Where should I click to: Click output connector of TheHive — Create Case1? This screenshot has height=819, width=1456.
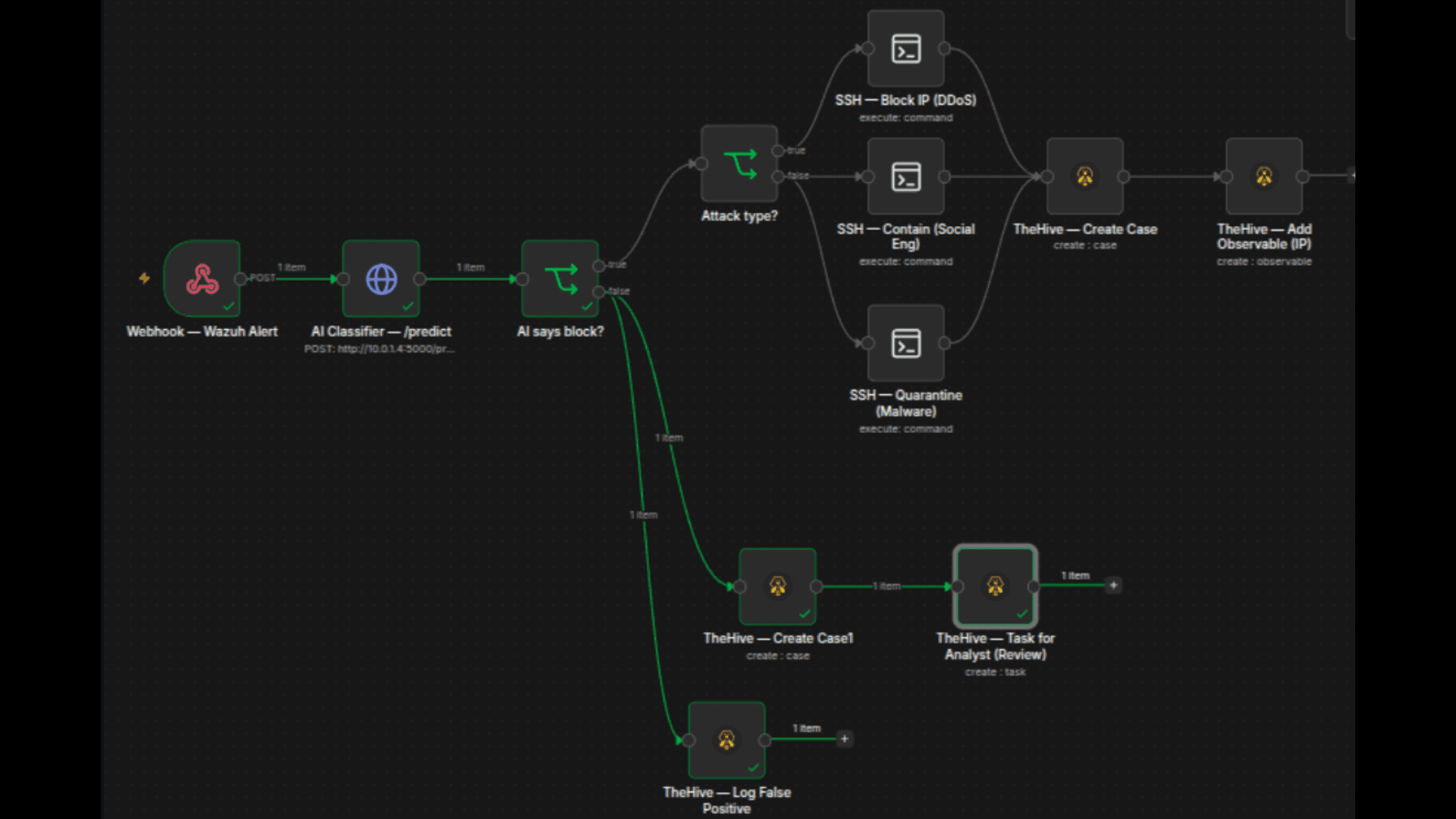coord(816,586)
